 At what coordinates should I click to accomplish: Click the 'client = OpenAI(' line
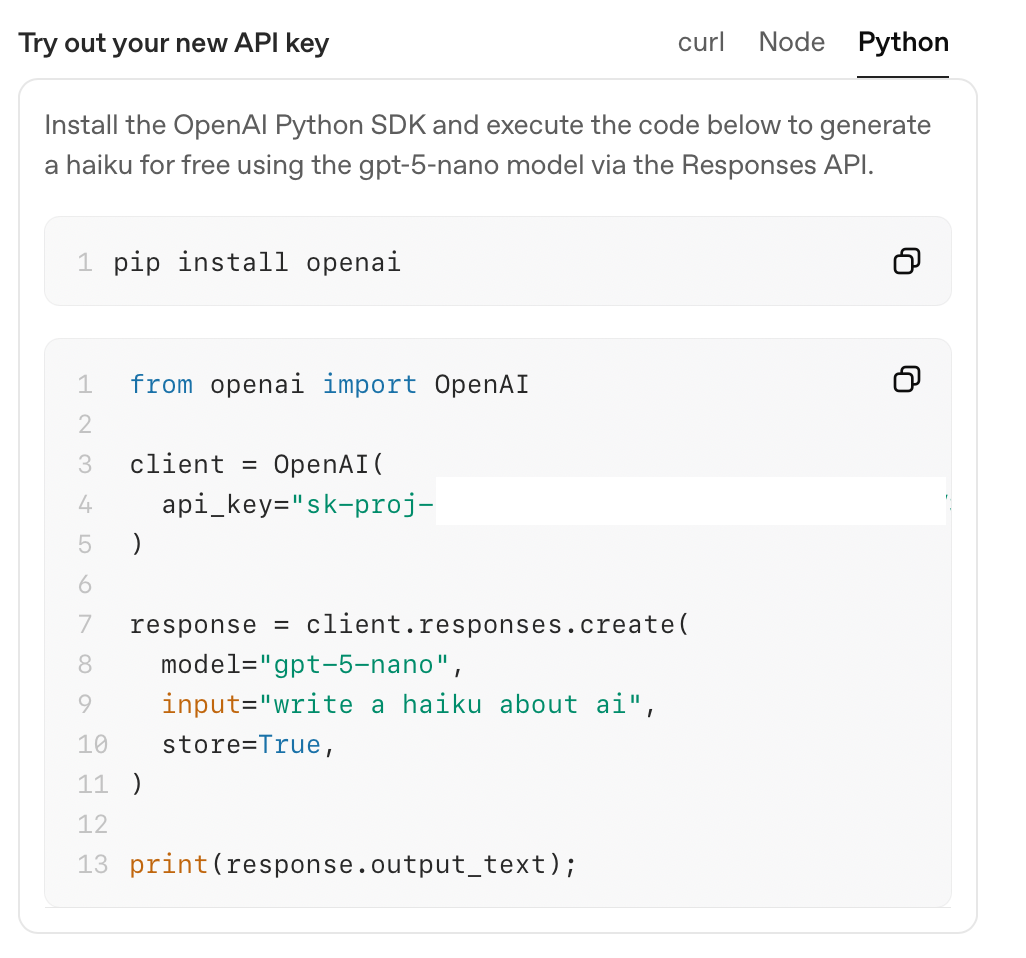pos(256,465)
